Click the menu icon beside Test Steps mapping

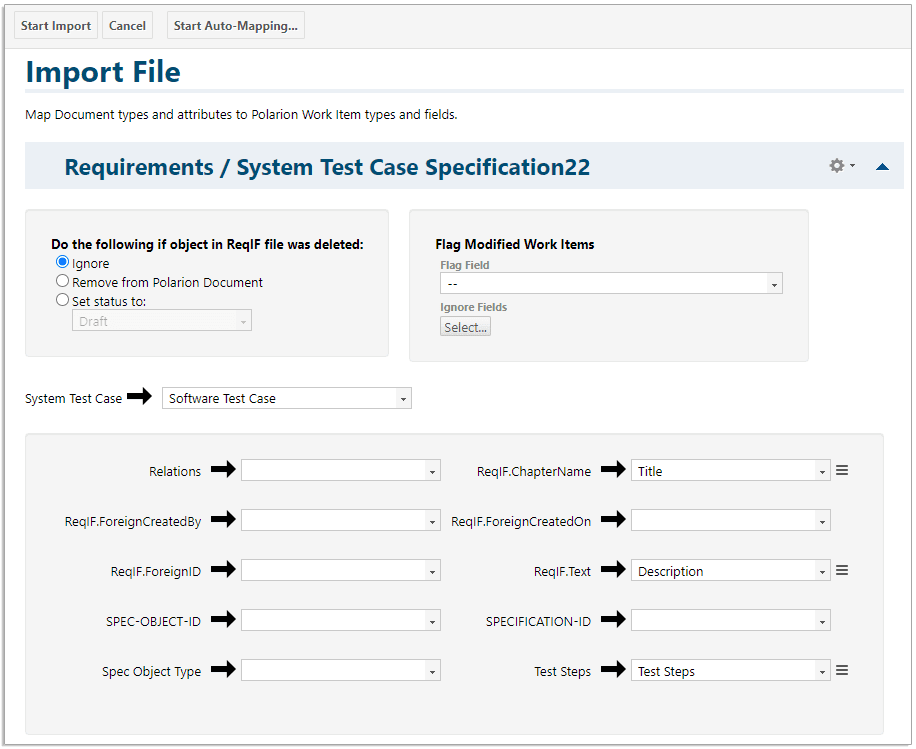click(x=842, y=671)
